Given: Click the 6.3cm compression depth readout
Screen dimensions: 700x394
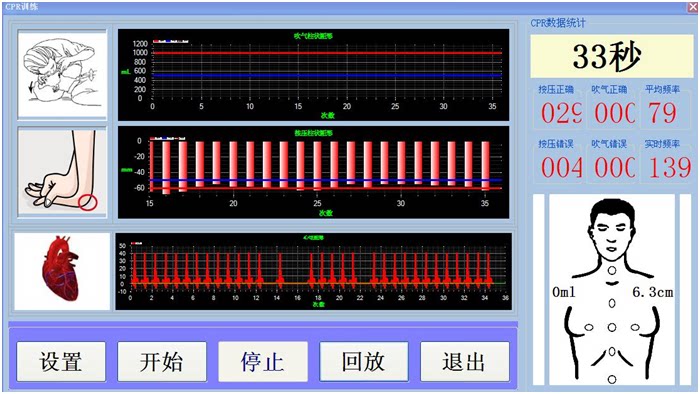Looking at the screenshot, I should pyautogui.click(x=652, y=292).
